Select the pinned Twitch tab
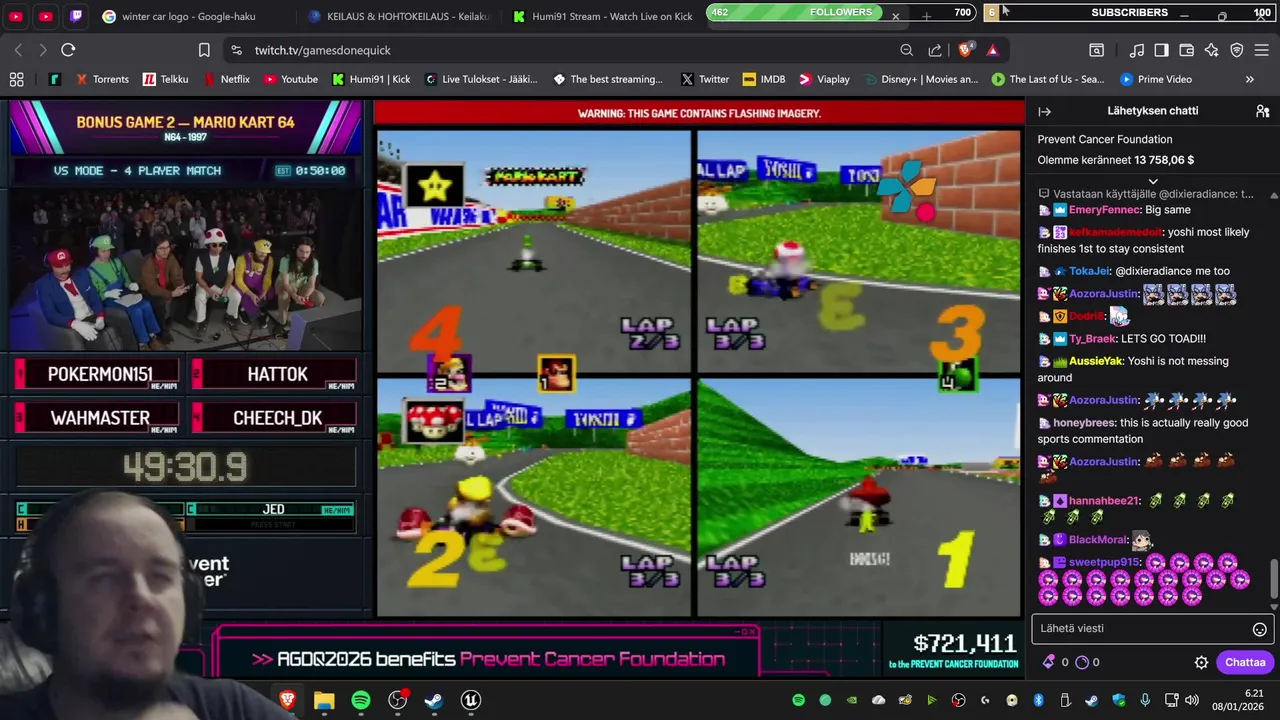This screenshot has width=1280, height=720. [77, 16]
